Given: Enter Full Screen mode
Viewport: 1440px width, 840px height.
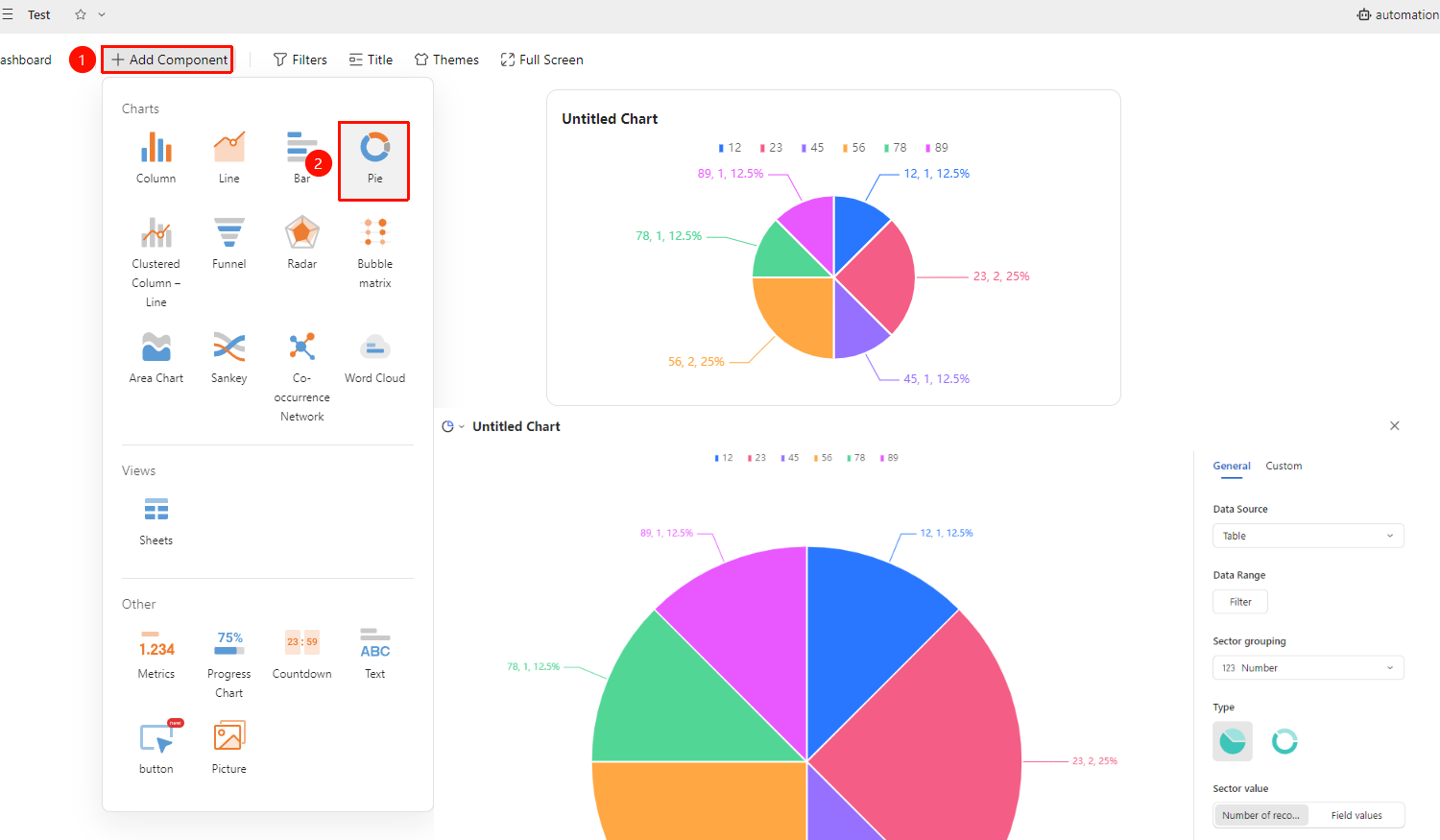Looking at the screenshot, I should point(541,60).
